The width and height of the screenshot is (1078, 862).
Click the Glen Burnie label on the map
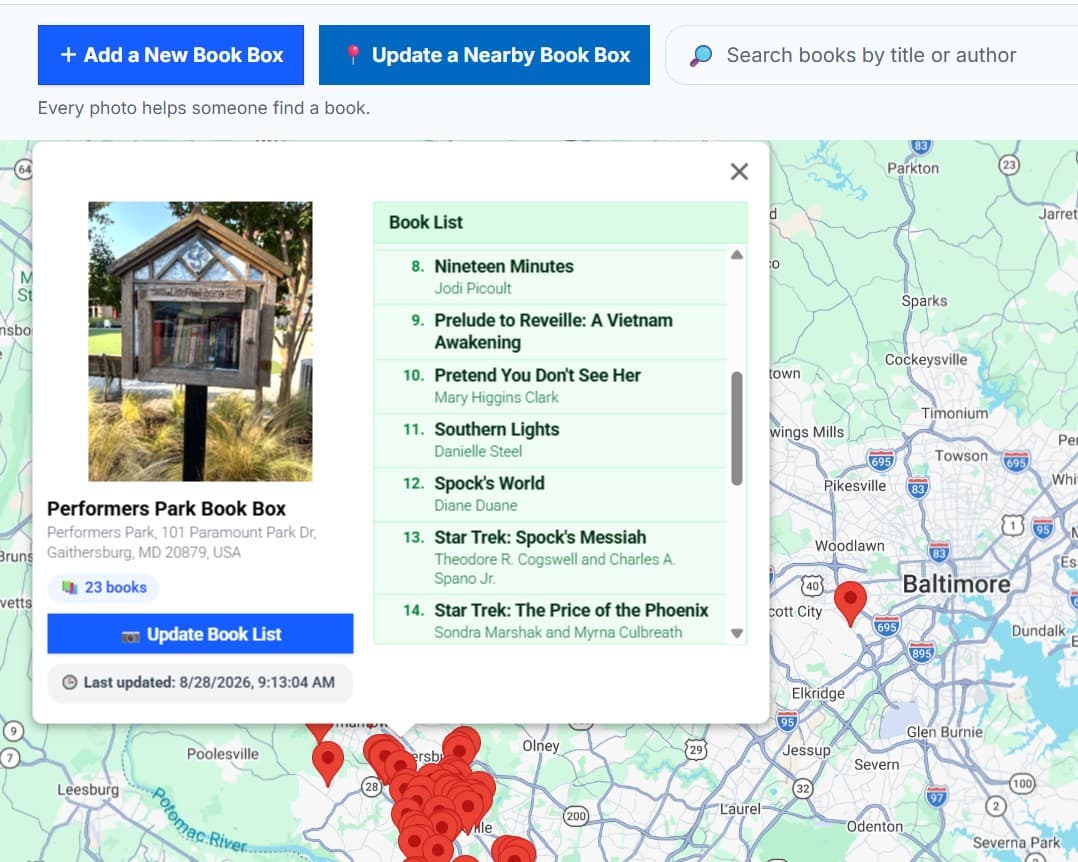pyautogui.click(x=945, y=732)
